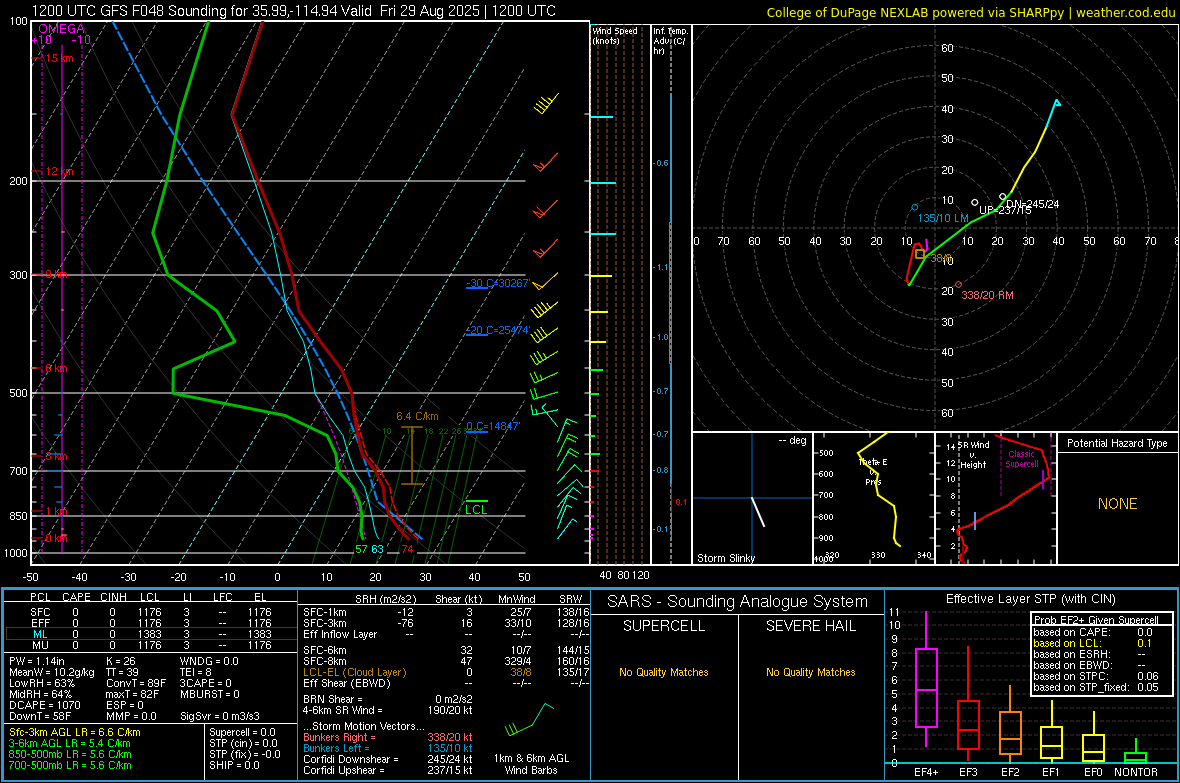Select the magenta OMEGA label

[x=62, y=29]
